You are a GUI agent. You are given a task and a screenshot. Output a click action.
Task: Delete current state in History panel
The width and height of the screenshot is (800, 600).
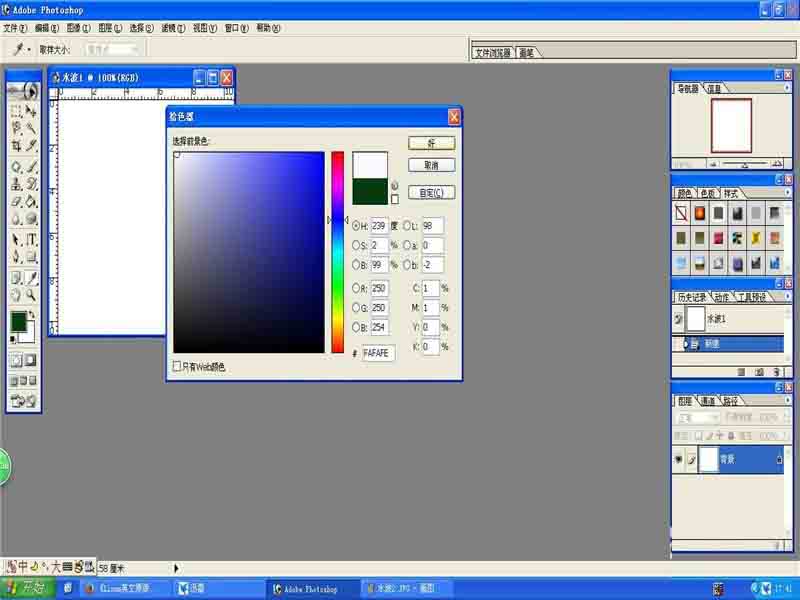tap(776, 372)
